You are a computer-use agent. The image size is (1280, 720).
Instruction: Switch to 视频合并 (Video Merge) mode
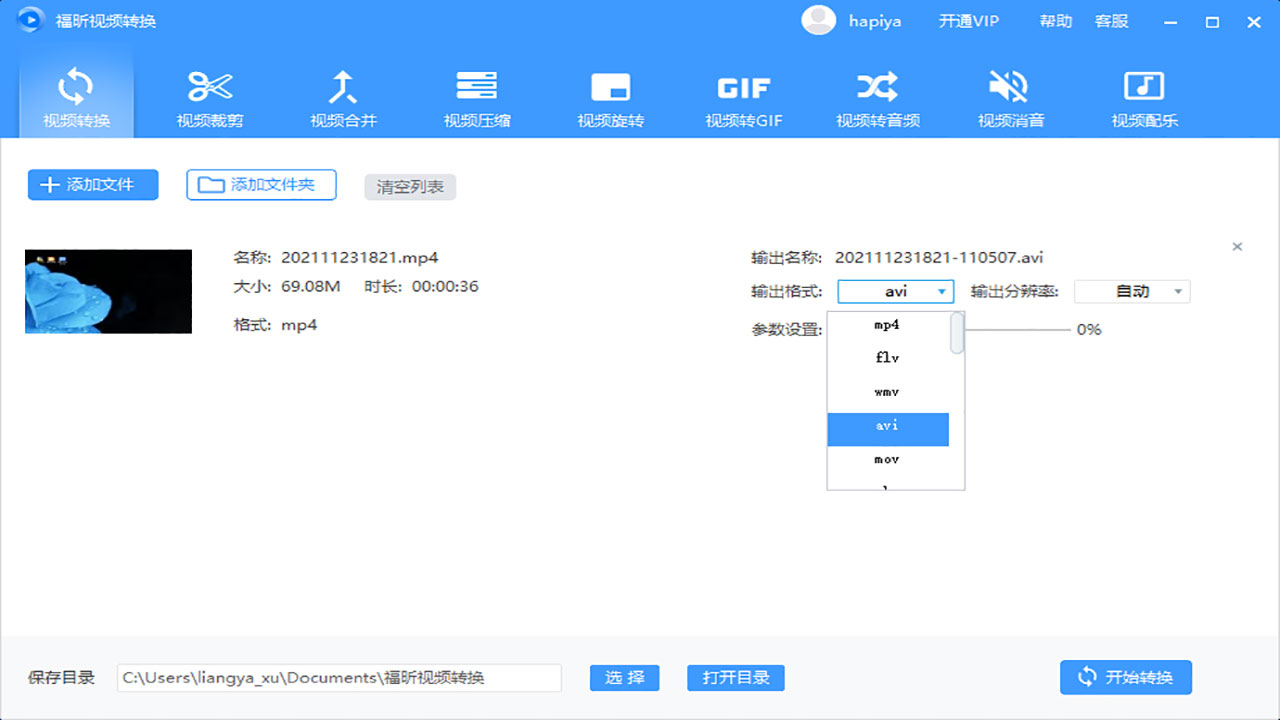pos(344,95)
